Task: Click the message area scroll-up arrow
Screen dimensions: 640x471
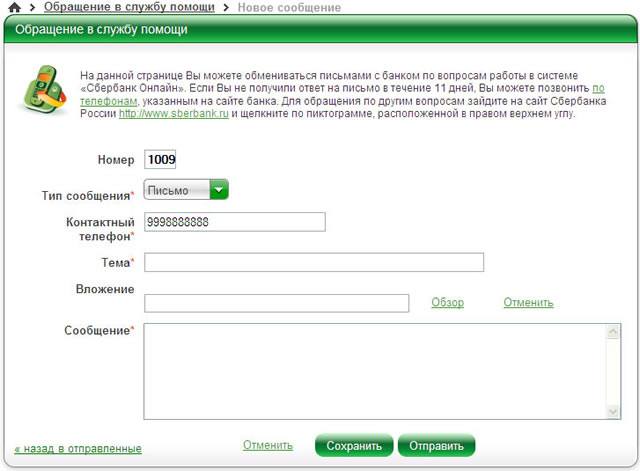Action: (613, 332)
